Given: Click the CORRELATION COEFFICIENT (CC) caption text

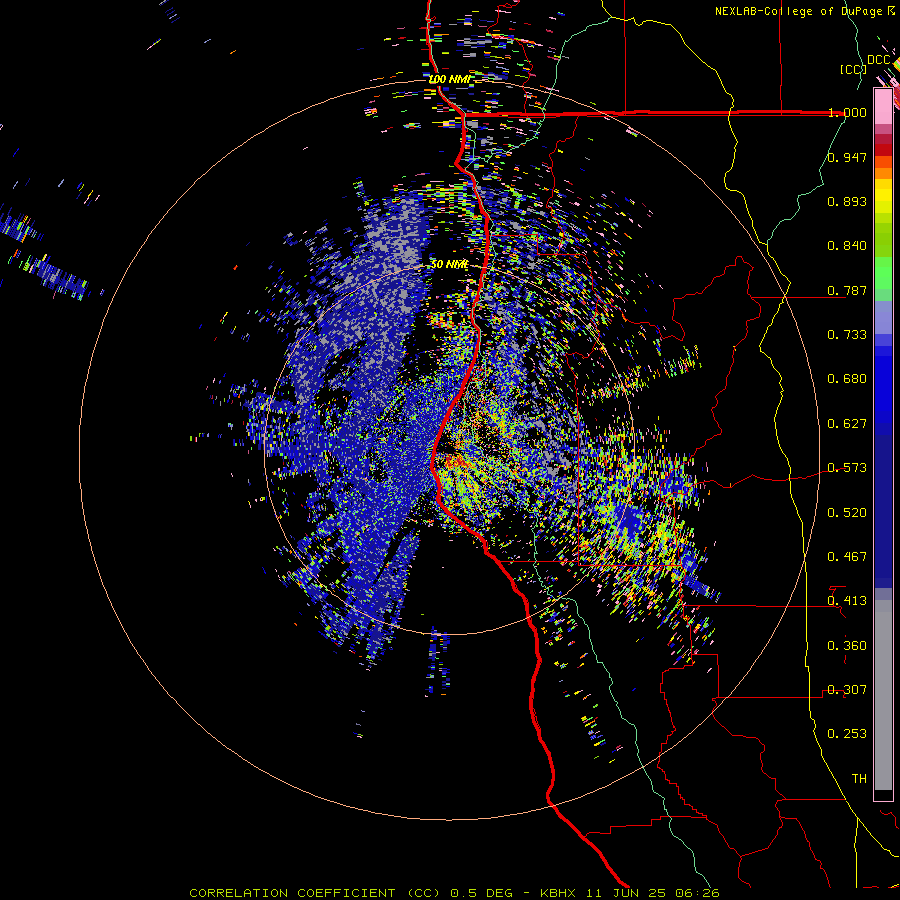Looking at the screenshot, I should click(315, 893).
